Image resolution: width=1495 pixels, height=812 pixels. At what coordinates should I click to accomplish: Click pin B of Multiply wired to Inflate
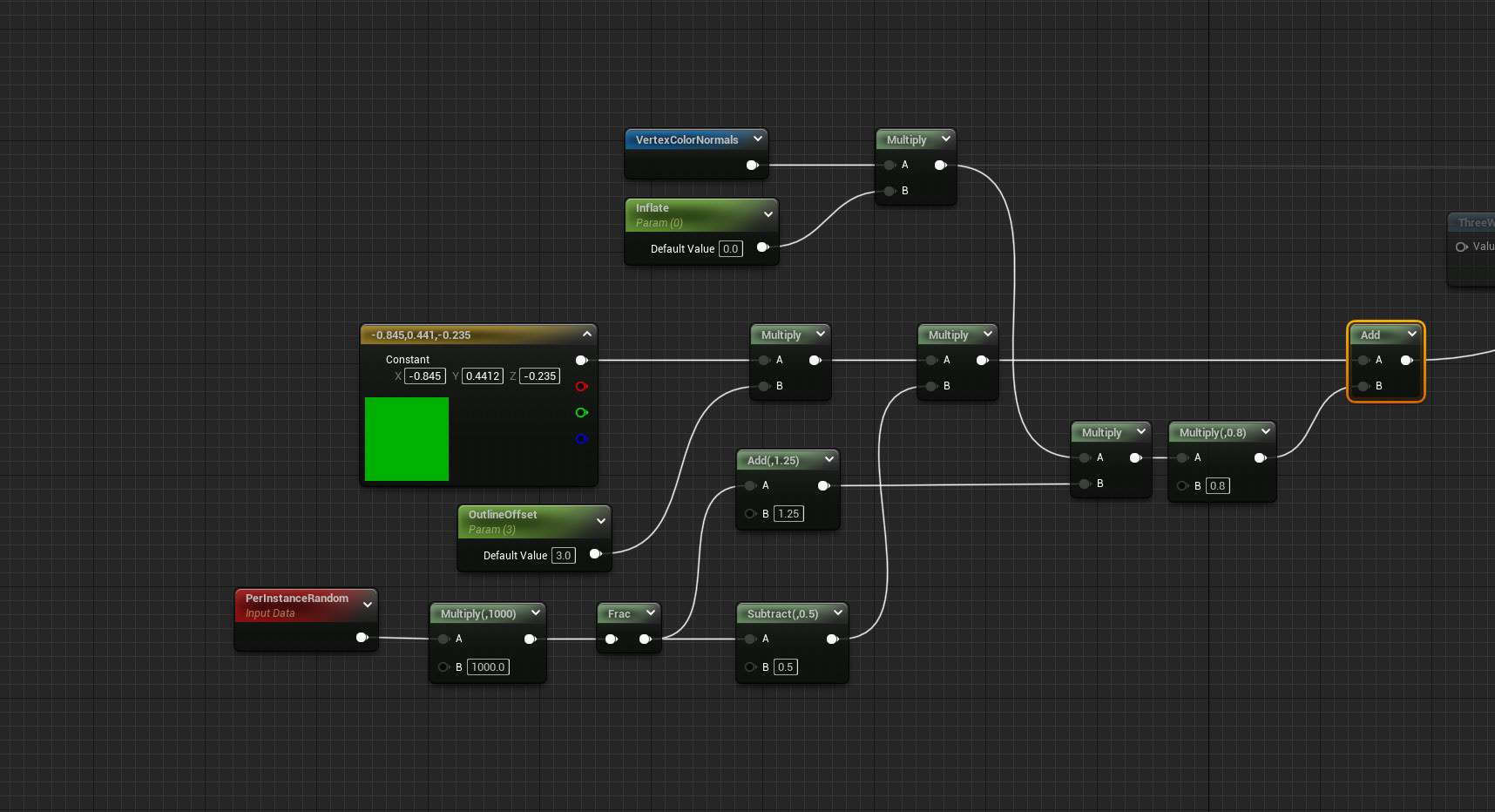coord(890,191)
